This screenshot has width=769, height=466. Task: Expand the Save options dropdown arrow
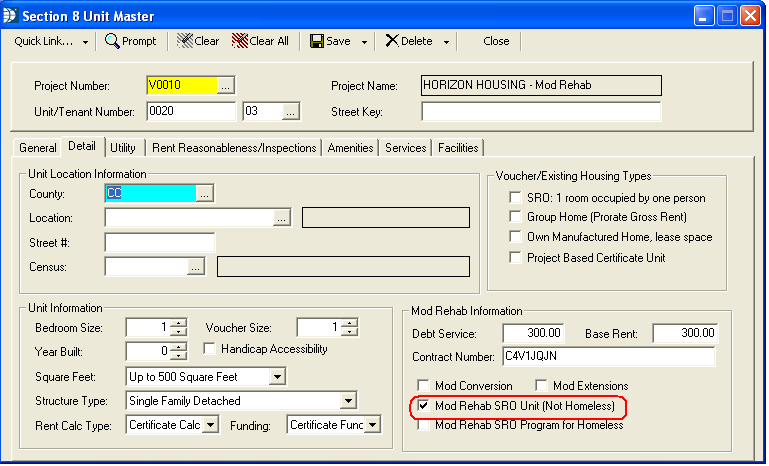[x=364, y=42]
